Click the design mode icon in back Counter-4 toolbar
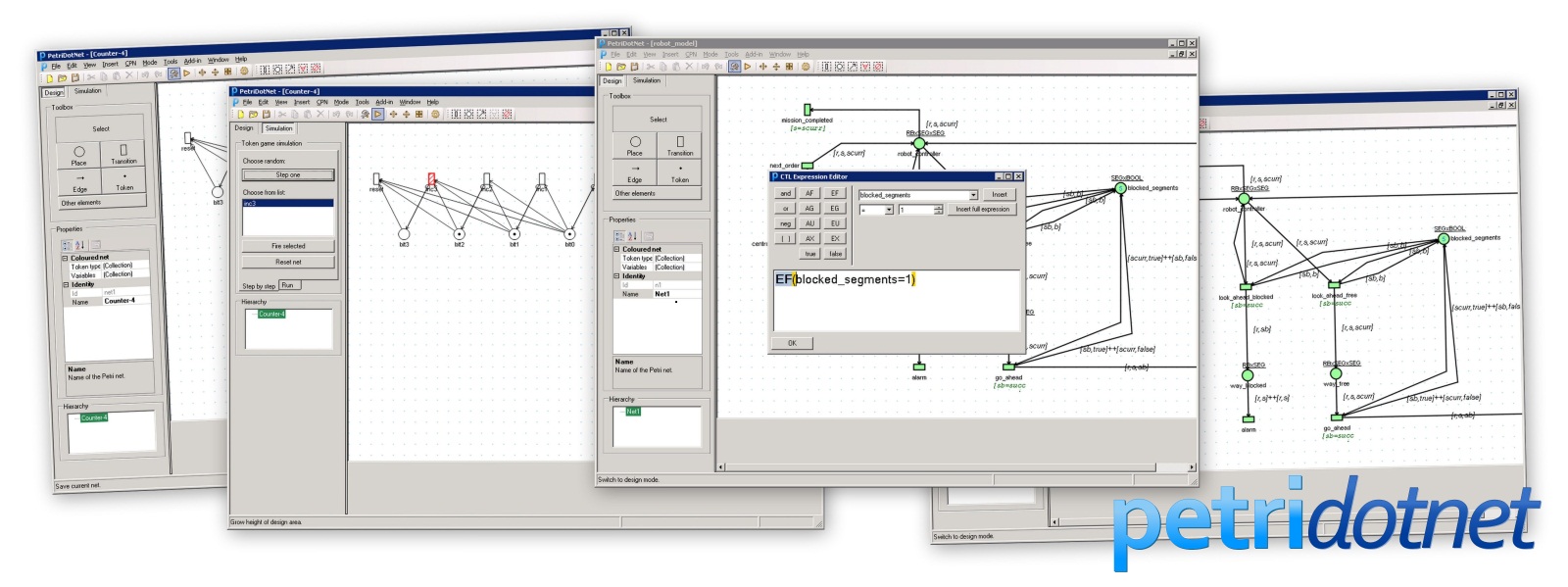 point(173,73)
